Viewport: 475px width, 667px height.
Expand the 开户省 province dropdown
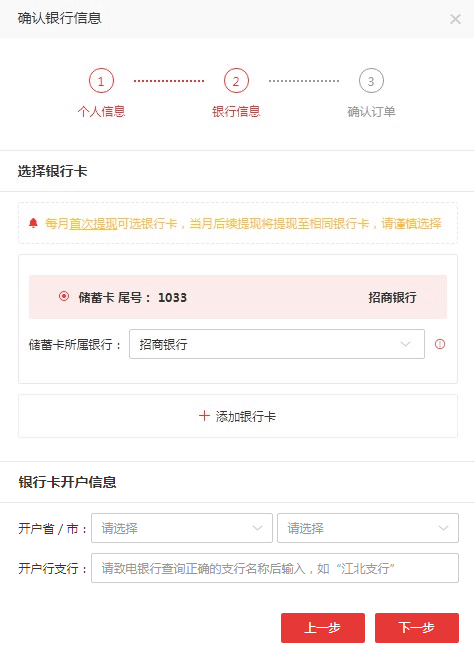pyautogui.click(x=182, y=528)
